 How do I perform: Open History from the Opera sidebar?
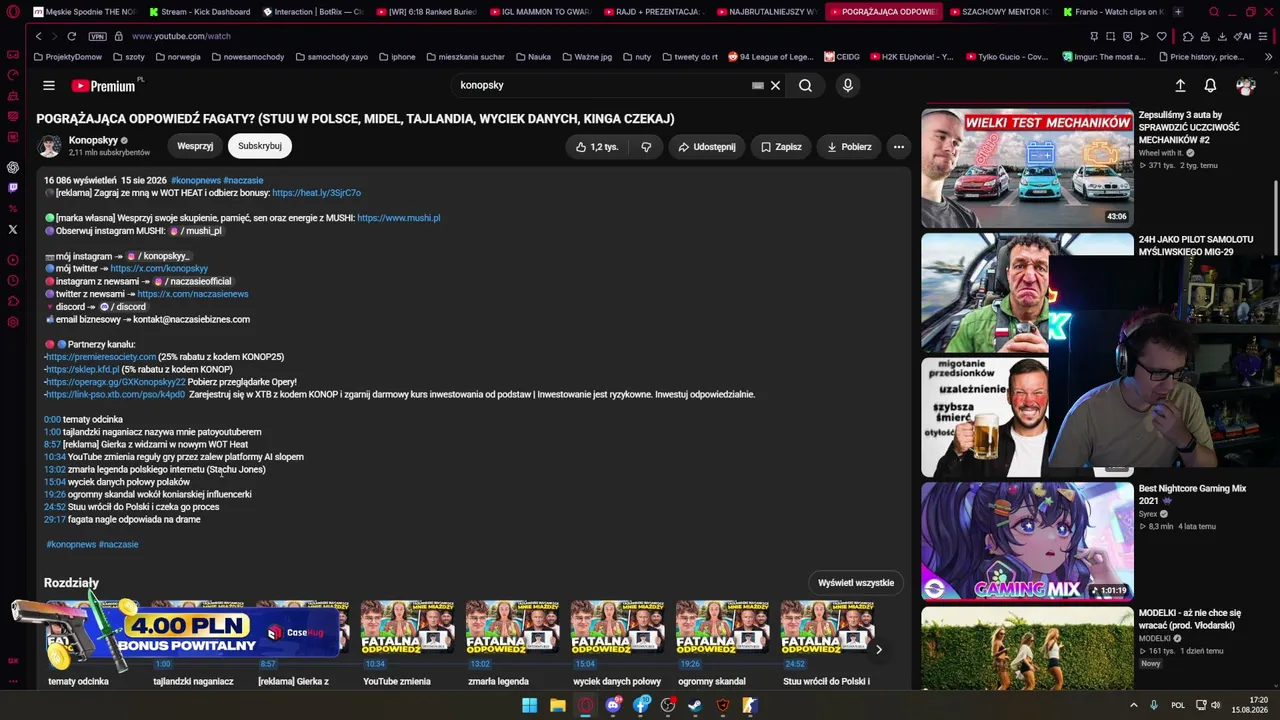(12, 281)
